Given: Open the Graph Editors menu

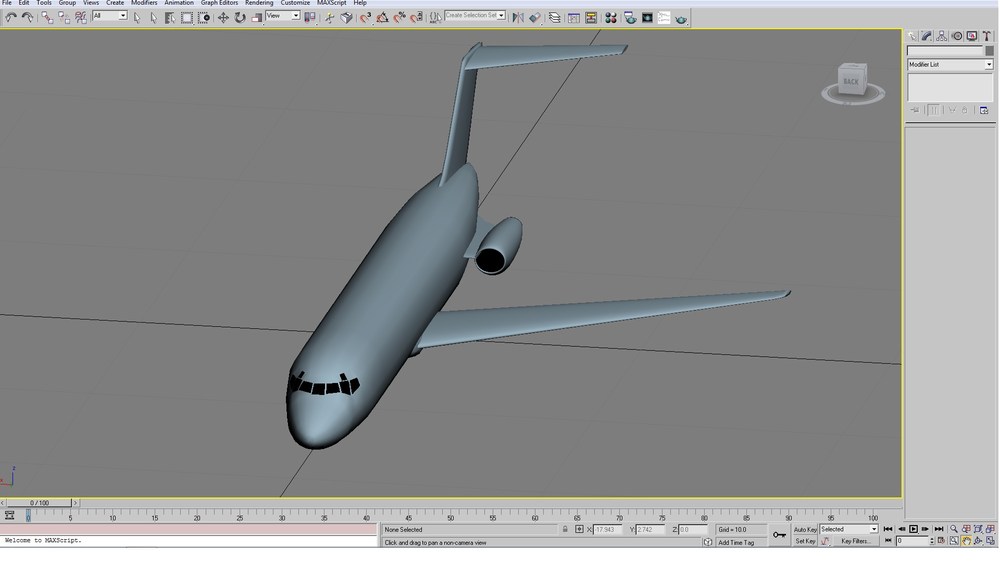Looking at the screenshot, I should click(219, 3).
